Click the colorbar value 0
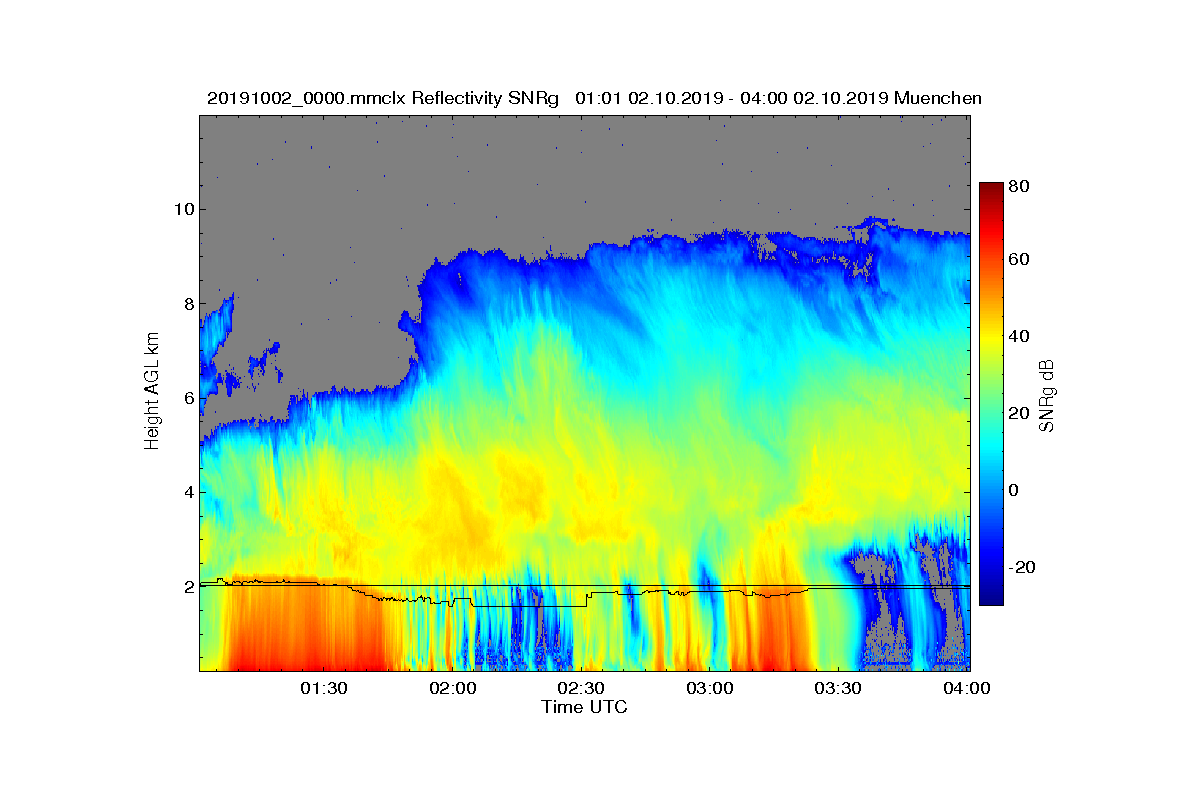Screen dimensions: 1200x800 pos(1015,490)
